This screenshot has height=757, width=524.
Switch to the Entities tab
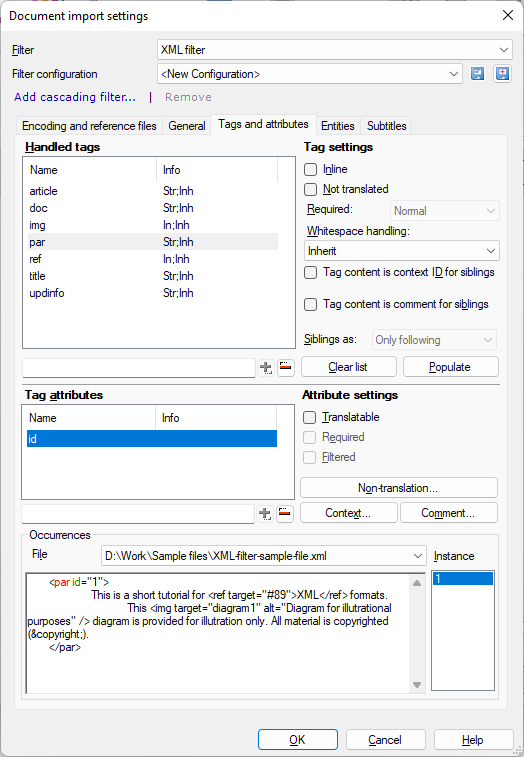(338, 126)
